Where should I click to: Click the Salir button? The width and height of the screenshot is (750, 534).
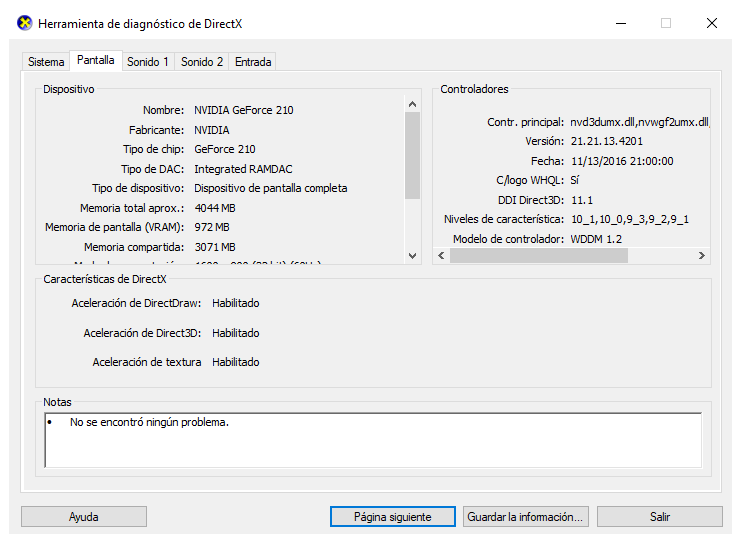click(x=660, y=517)
